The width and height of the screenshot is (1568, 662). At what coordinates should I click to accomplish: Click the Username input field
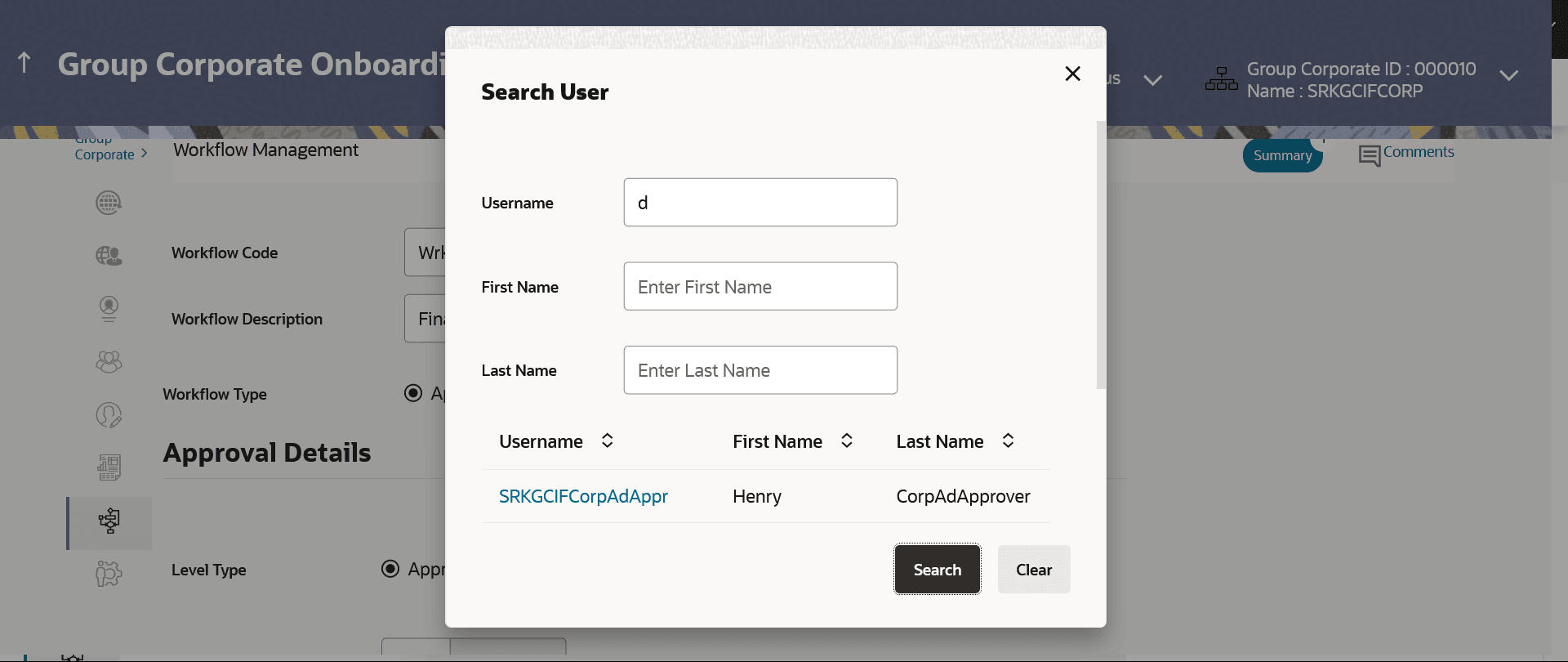(760, 203)
